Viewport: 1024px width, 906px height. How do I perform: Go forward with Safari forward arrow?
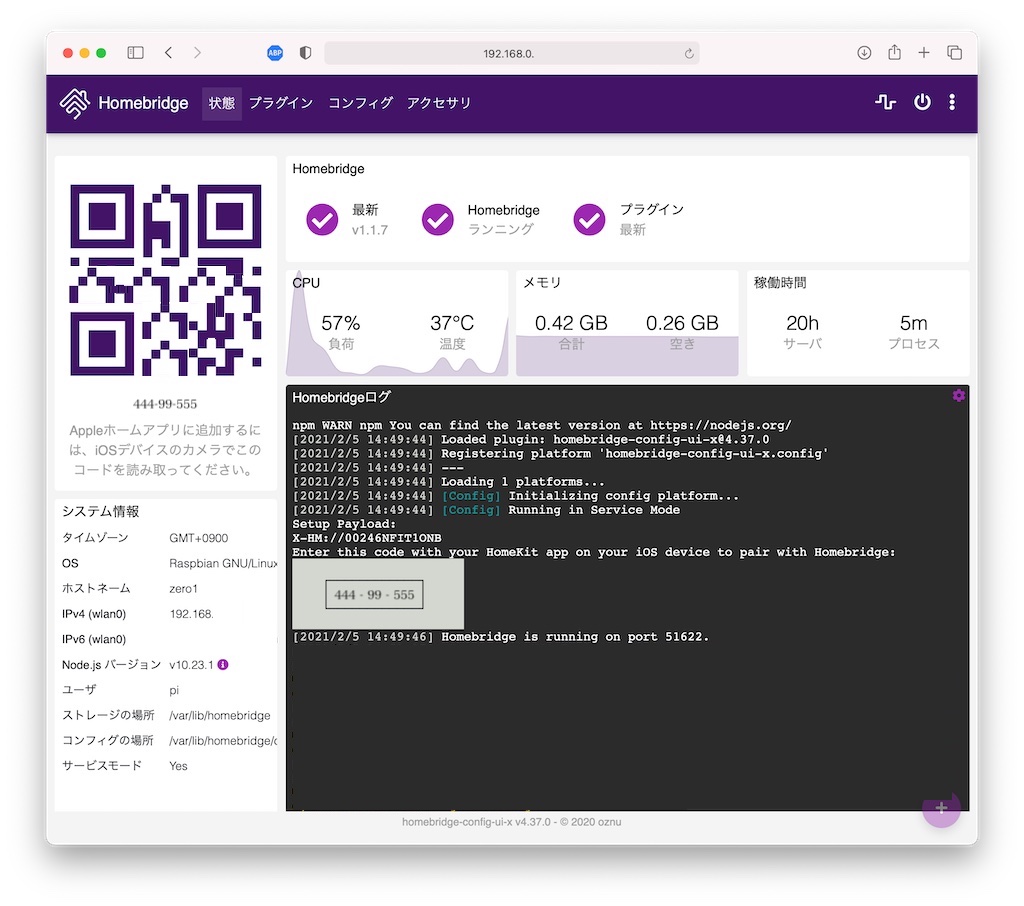click(197, 53)
